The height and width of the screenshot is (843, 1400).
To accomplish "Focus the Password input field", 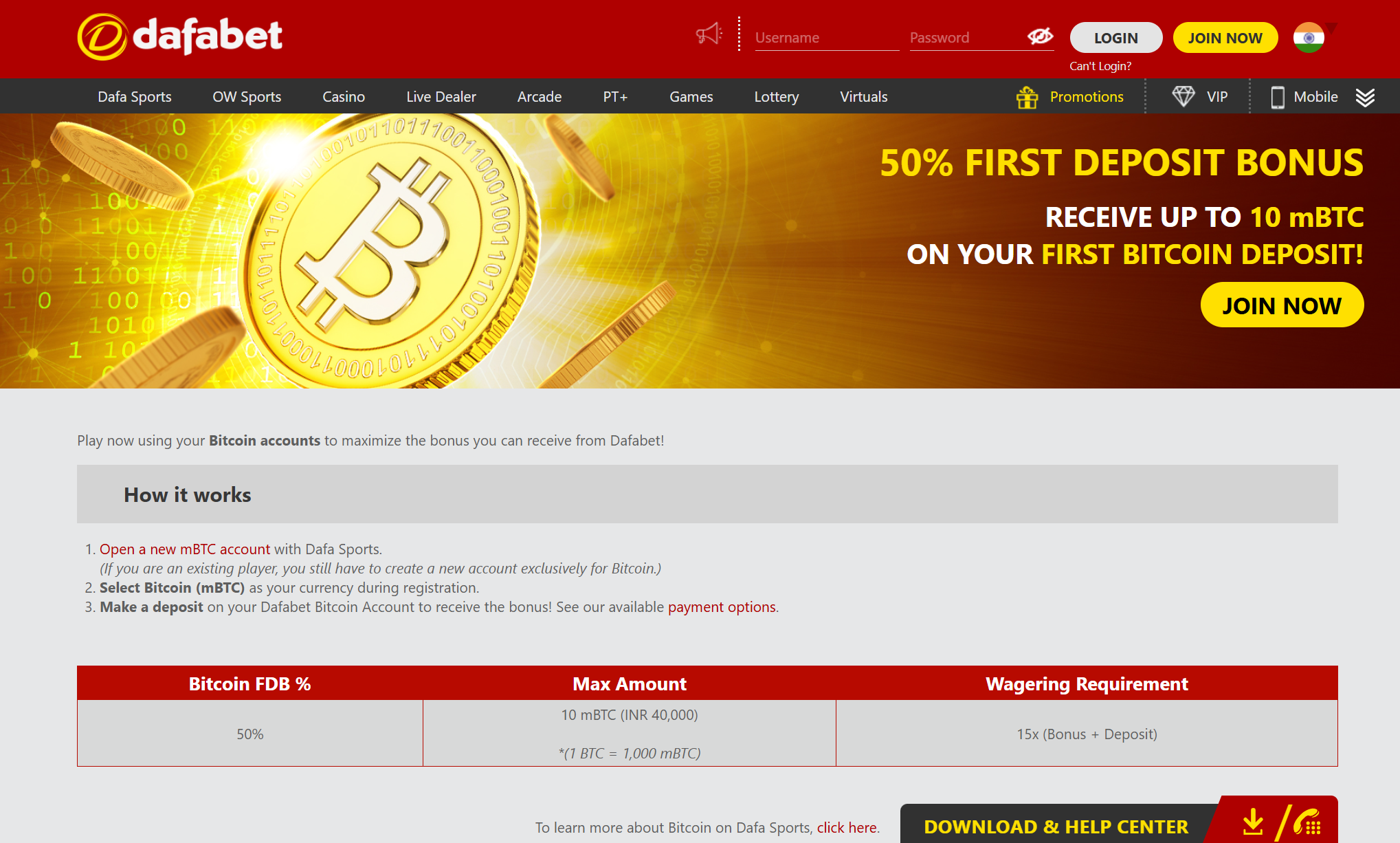I will [965, 38].
